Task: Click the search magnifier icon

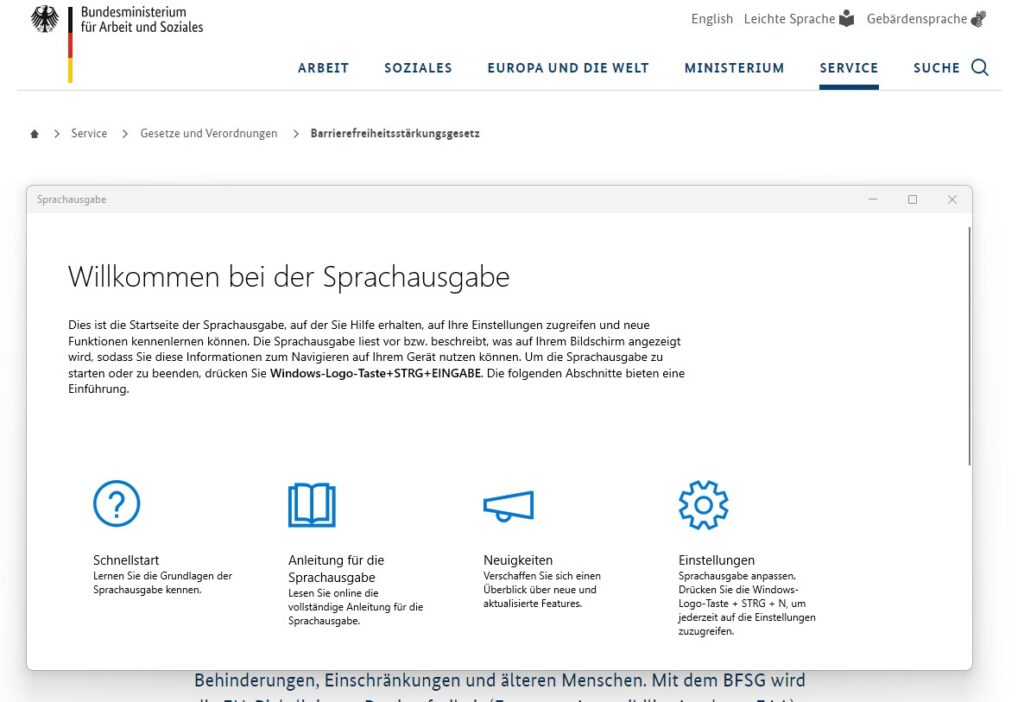Action: (x=980, y=68)
